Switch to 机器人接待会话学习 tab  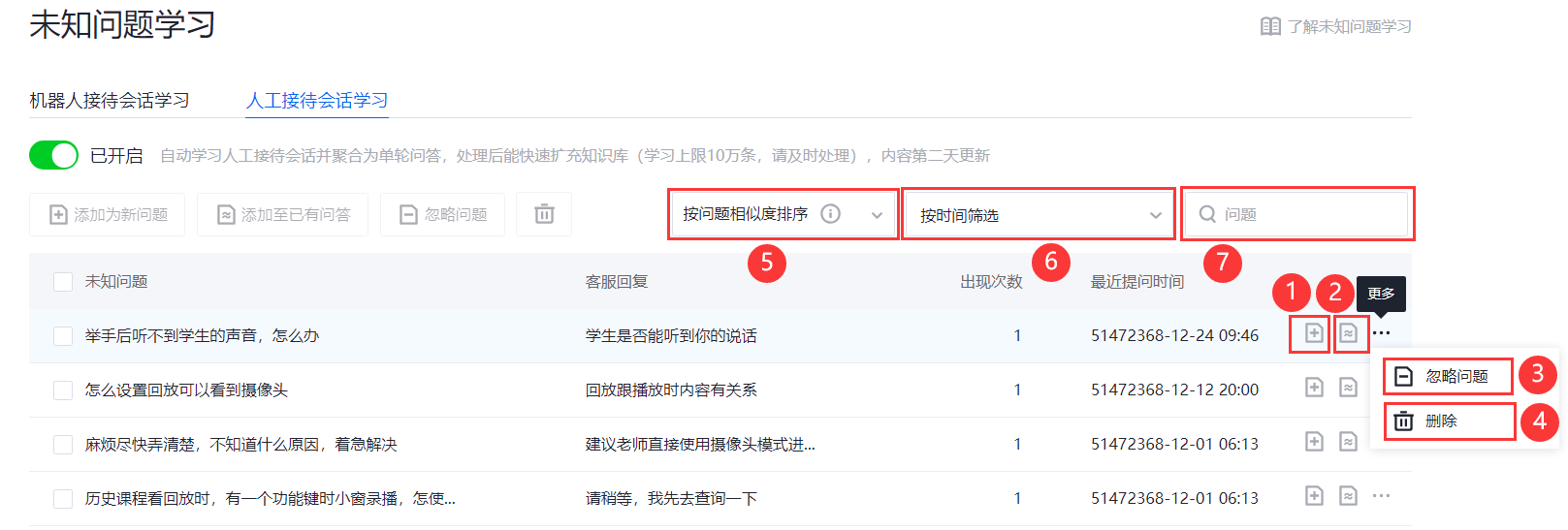tap(110, 101)
